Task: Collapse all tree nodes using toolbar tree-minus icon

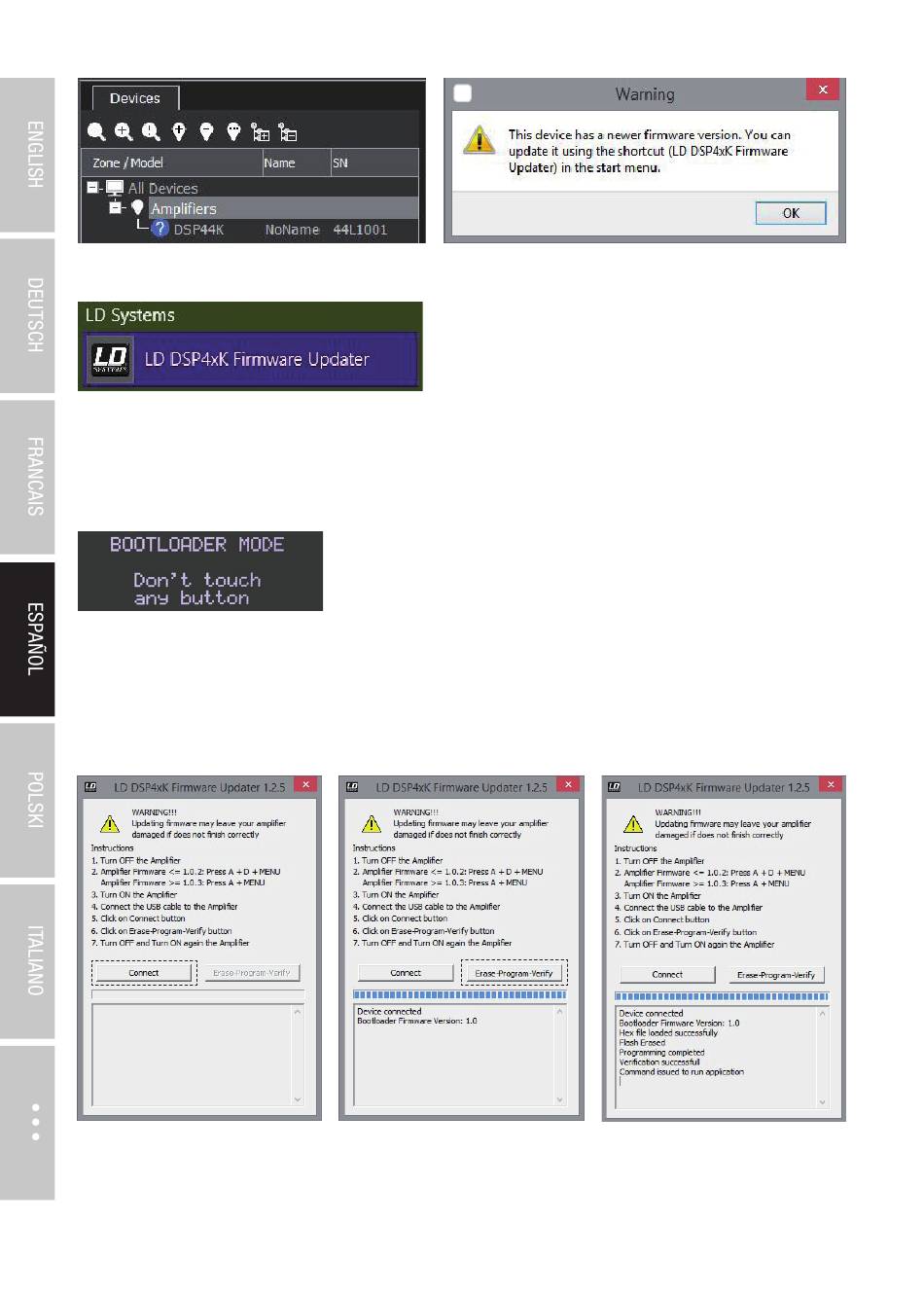Action: coord(287,132)
